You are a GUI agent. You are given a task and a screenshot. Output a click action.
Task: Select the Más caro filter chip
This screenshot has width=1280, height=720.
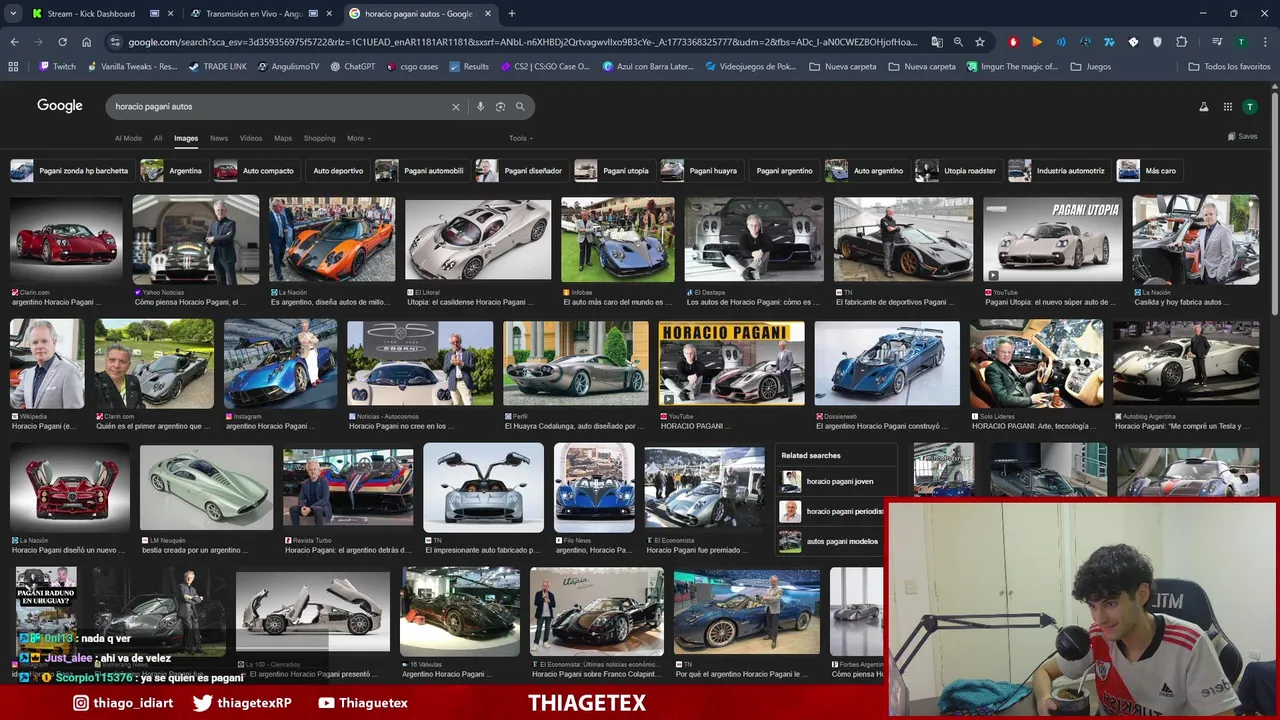pyautogui.click(x=1148, y=171)
